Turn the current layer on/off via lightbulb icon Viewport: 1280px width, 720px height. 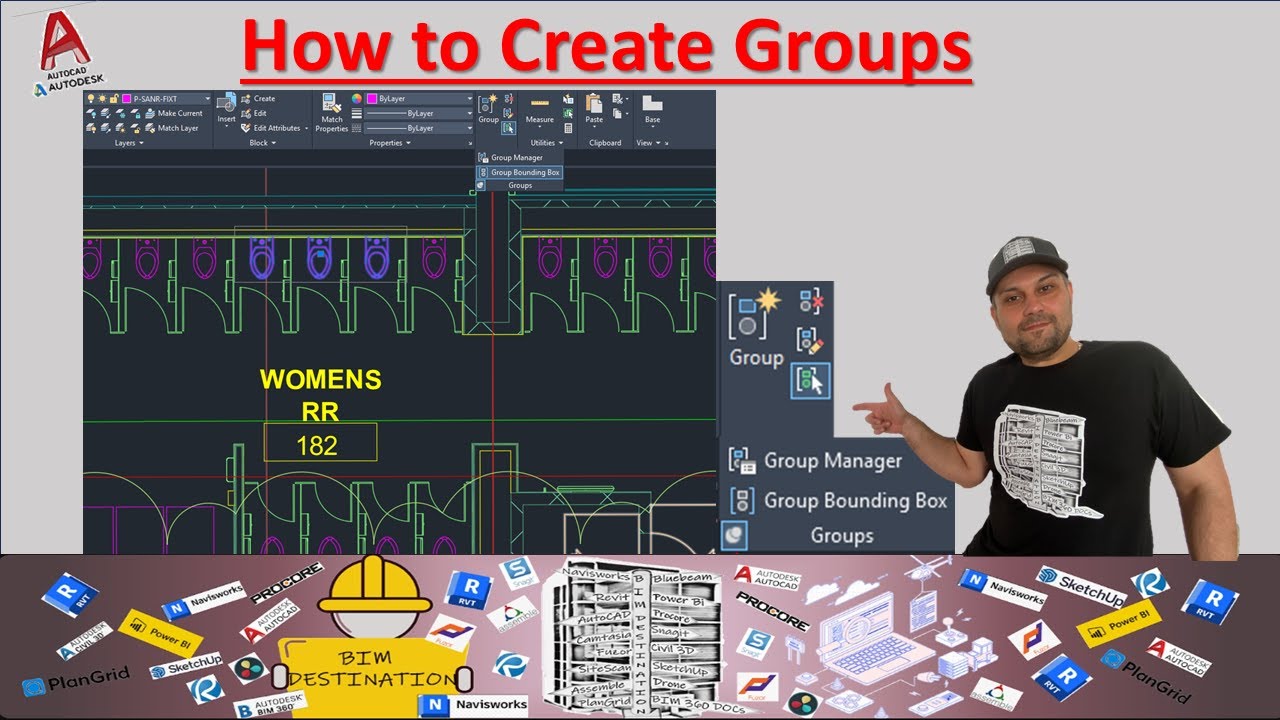pos(91,99)
